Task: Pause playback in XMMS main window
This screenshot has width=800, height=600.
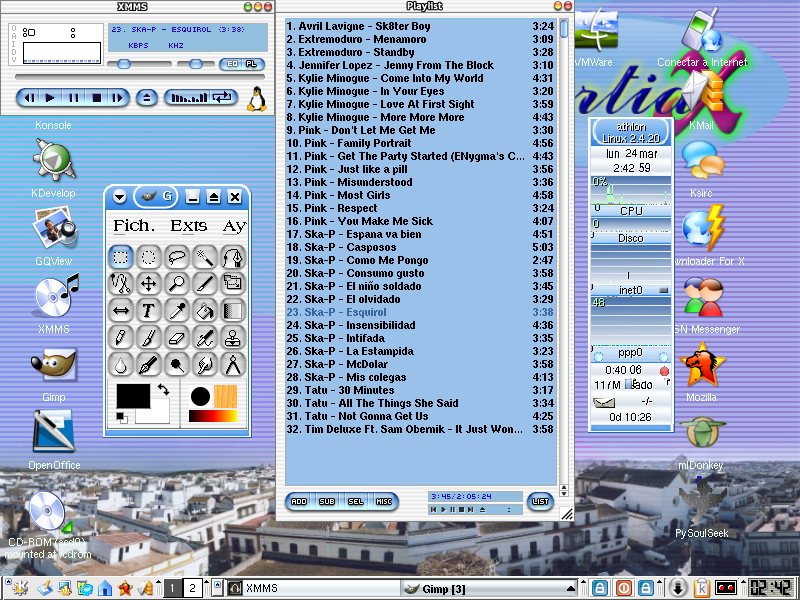Action: pyautogui.click(x=73, y=97)
